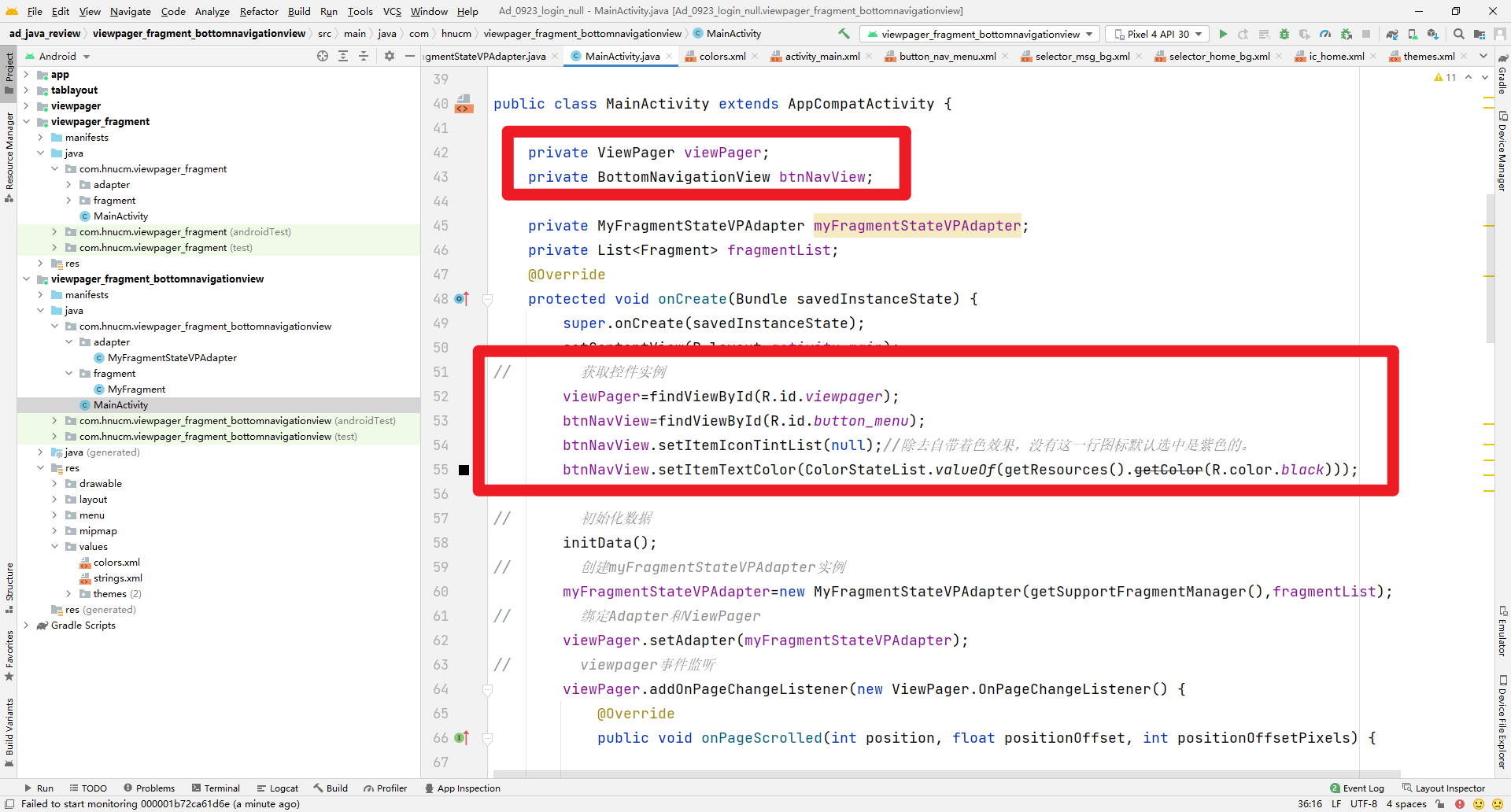Viewport: 1511px width, 812px height.
Task: Show hidden editor tabs dropdown chevron
Action: tap(1483, 56)
